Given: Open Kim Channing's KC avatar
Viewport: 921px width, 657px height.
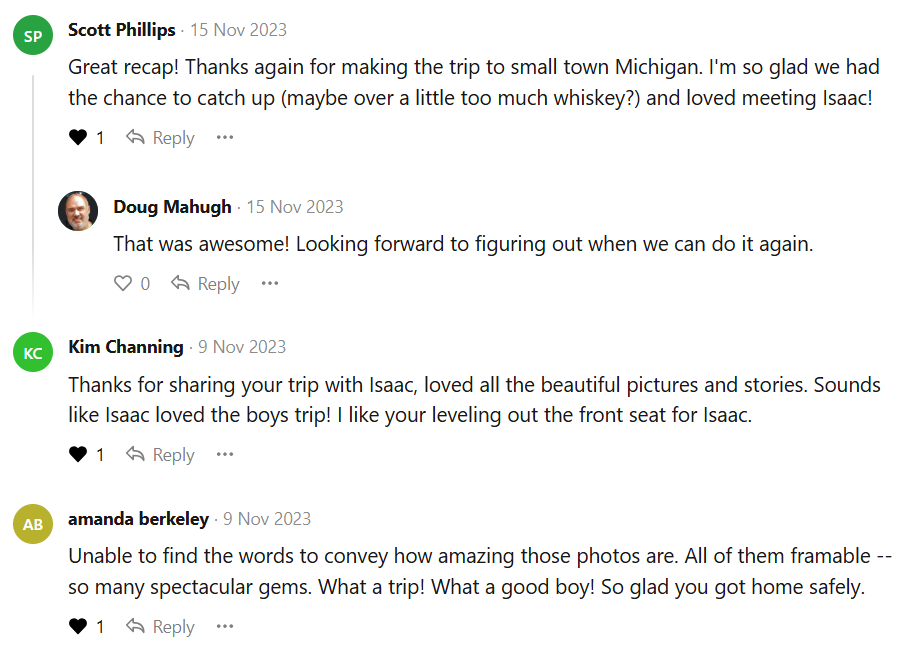Looking at the screenshot, I should coord(33,353).
